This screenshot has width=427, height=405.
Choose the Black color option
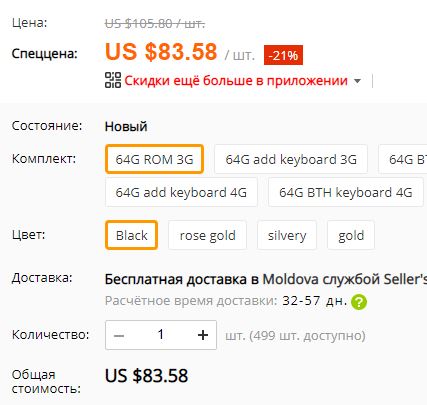(x=131, y=235)
